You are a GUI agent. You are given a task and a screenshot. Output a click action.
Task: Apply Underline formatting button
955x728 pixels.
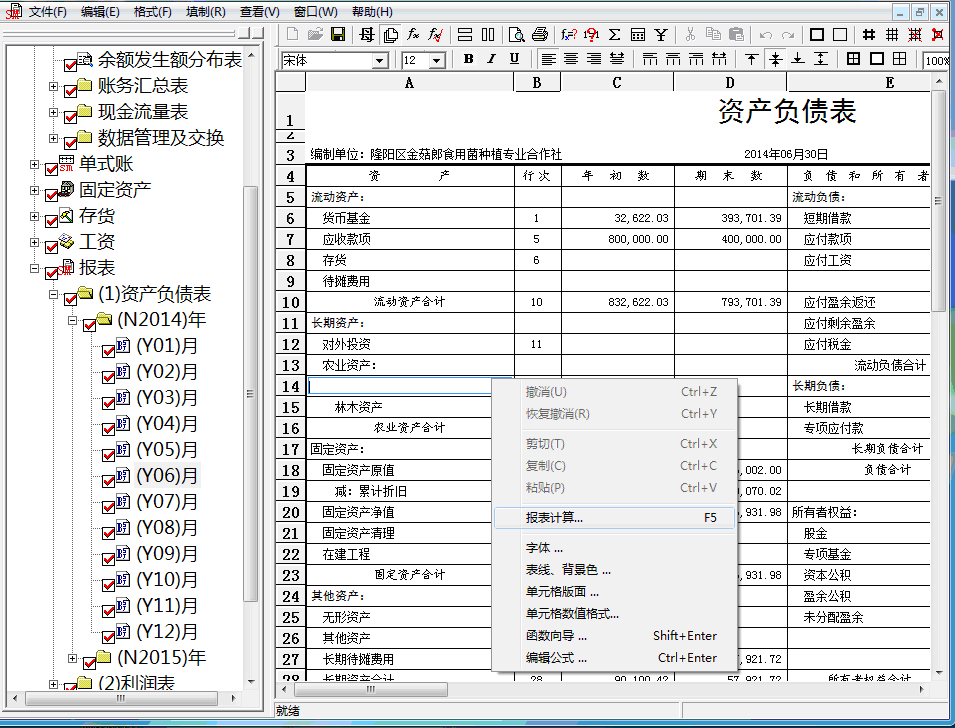(514, 60)
